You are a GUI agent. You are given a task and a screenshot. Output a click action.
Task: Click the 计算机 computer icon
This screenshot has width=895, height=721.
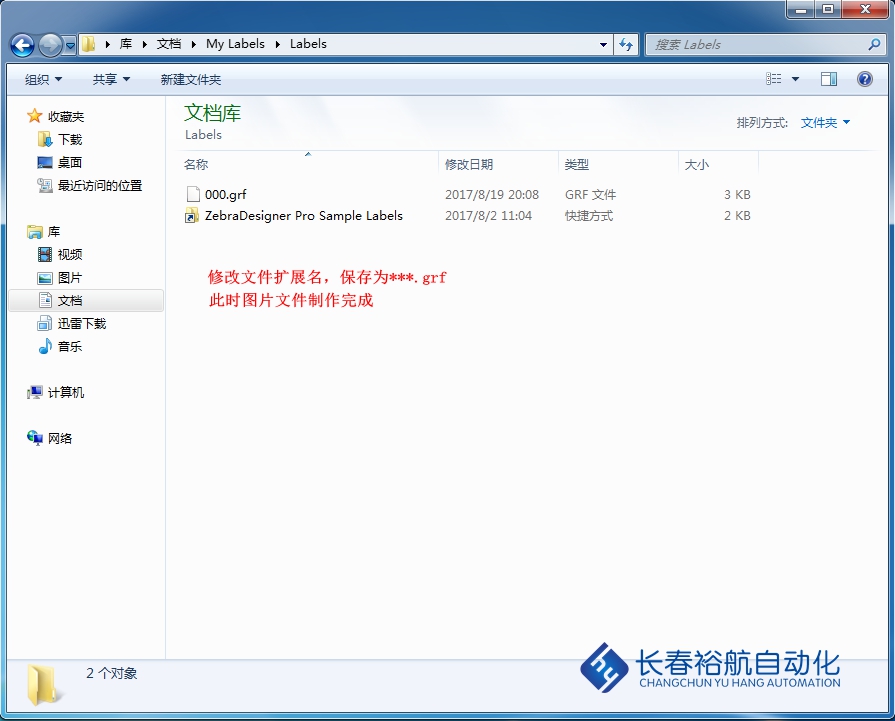tap(34, 392)
